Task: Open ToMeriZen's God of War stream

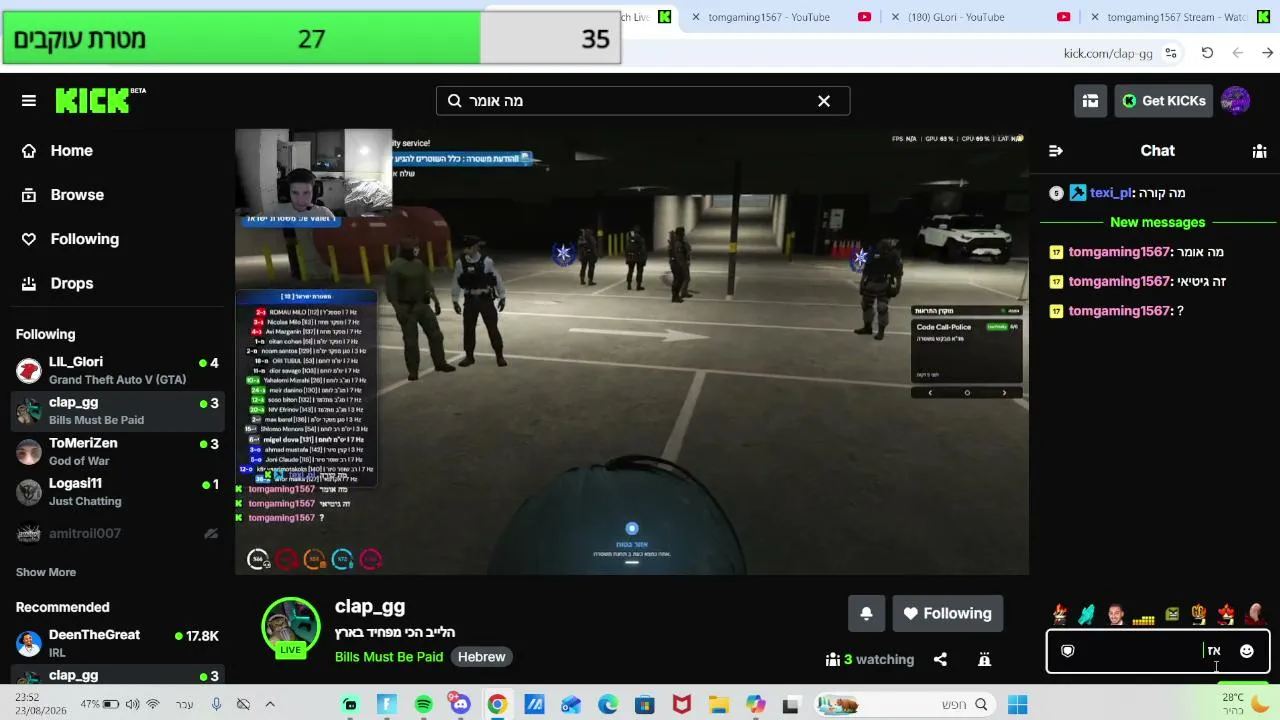Action: [118, 451]
